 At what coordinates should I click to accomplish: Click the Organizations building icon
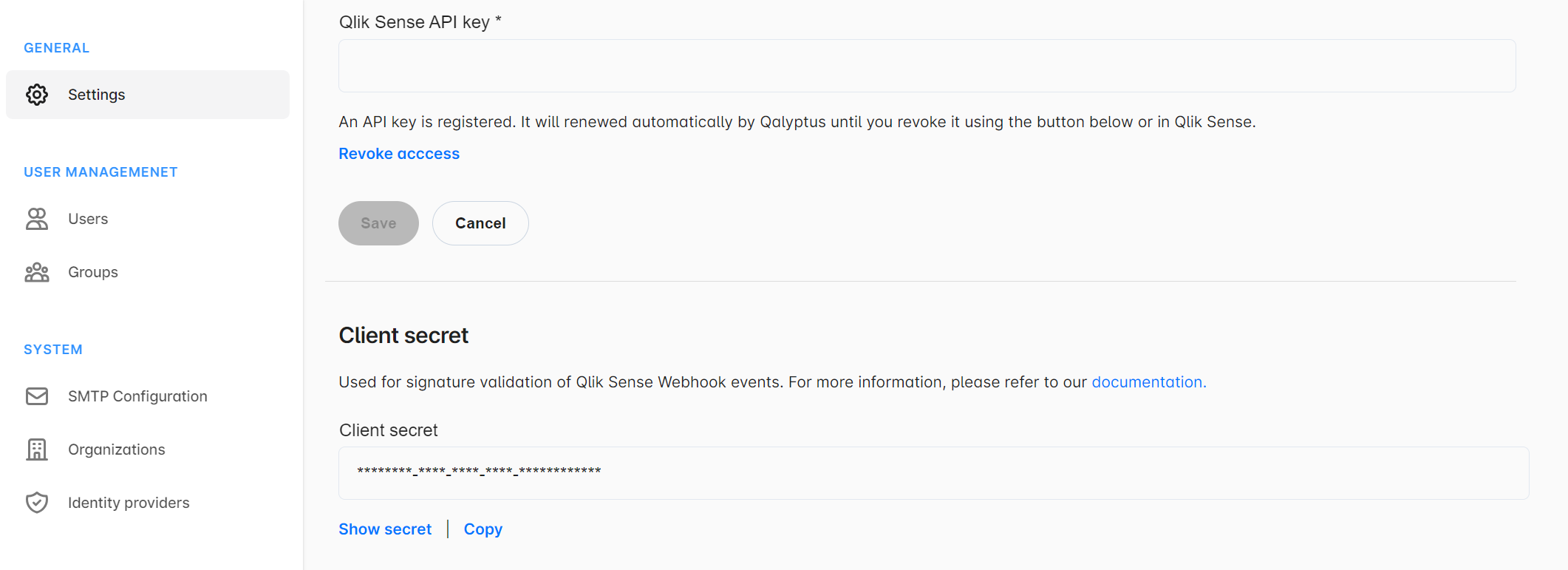36,449
